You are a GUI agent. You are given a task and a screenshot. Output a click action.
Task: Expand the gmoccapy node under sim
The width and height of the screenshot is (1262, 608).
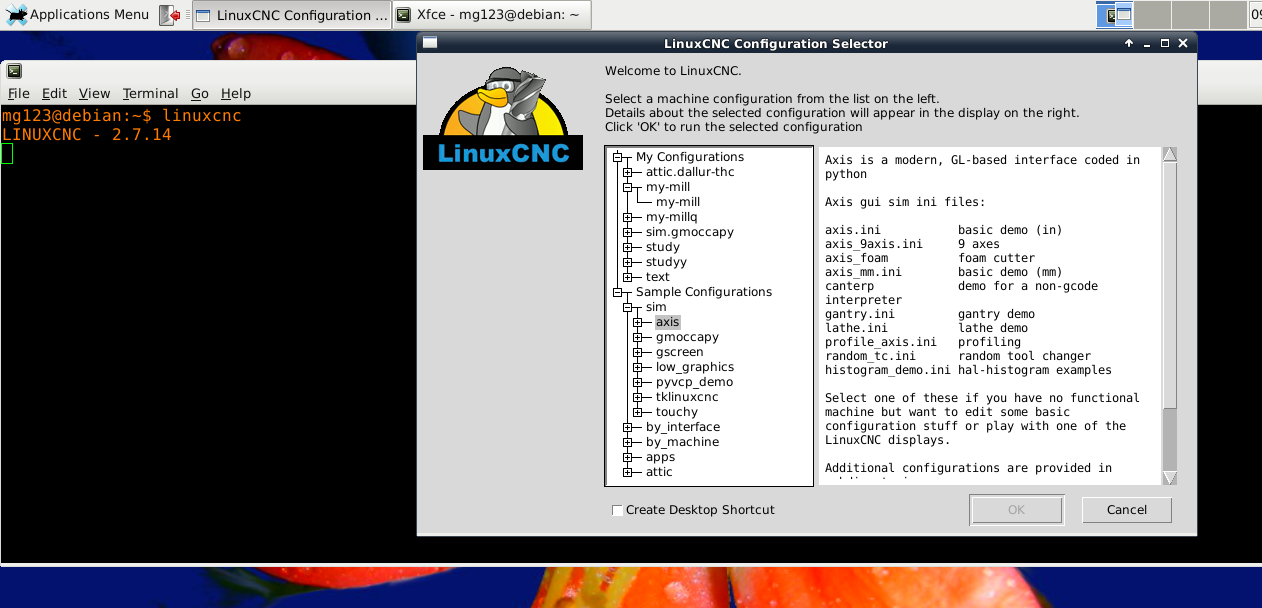click(637, 337)
